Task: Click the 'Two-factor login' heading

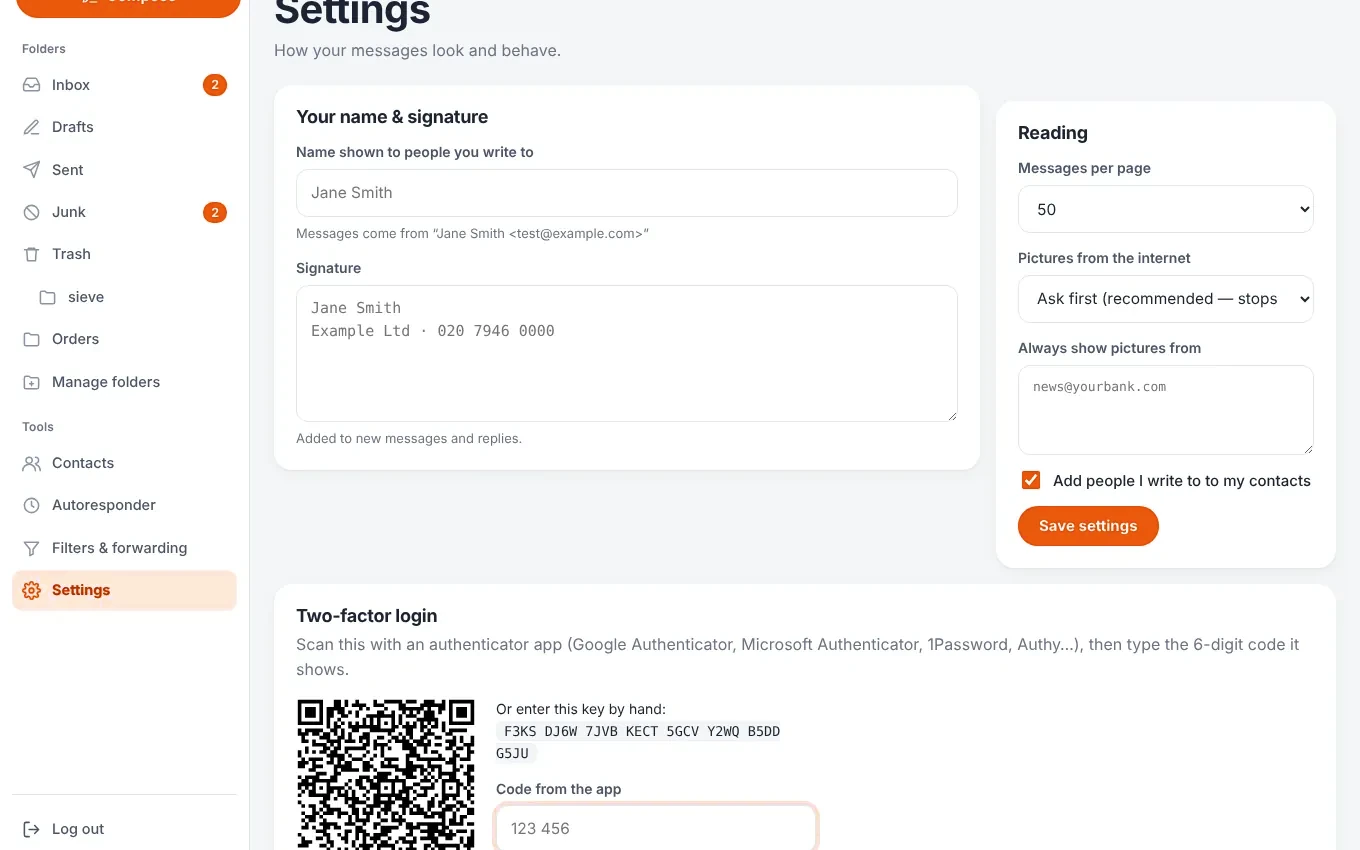Action: click(367, 616)
